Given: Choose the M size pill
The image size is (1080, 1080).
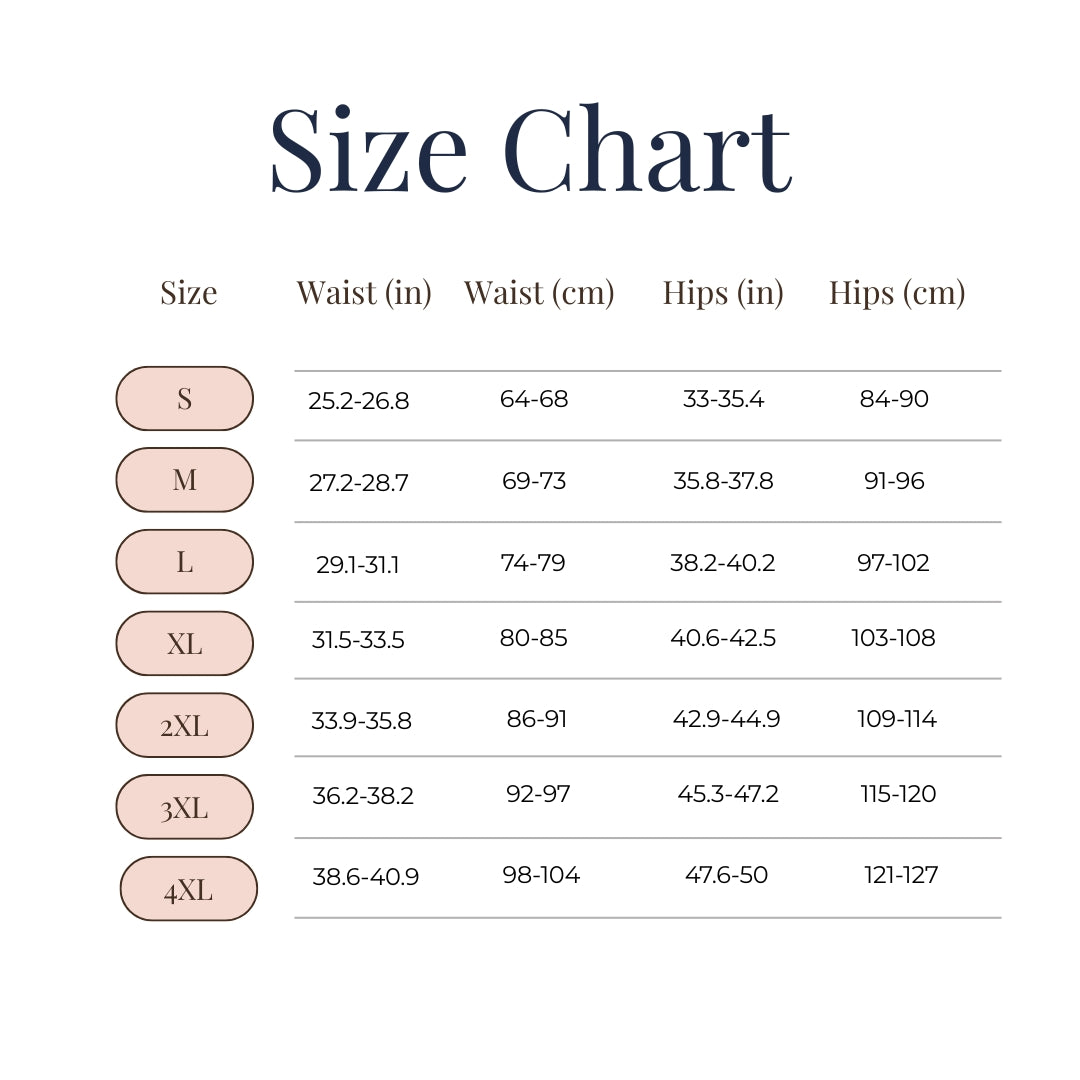Looking at the screenshot, I should [x=185, y=480].
